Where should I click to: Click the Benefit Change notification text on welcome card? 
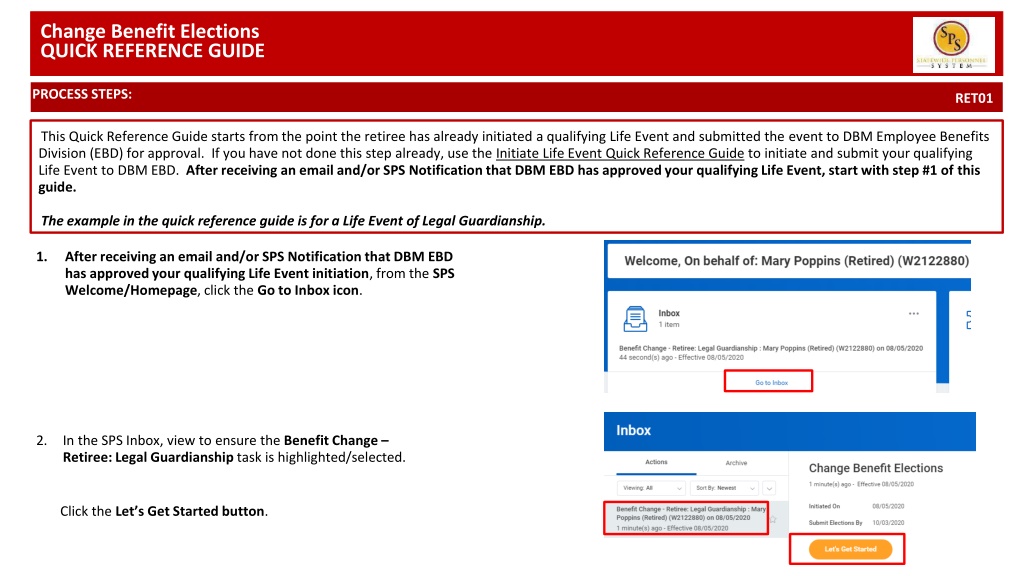(771, 349)
